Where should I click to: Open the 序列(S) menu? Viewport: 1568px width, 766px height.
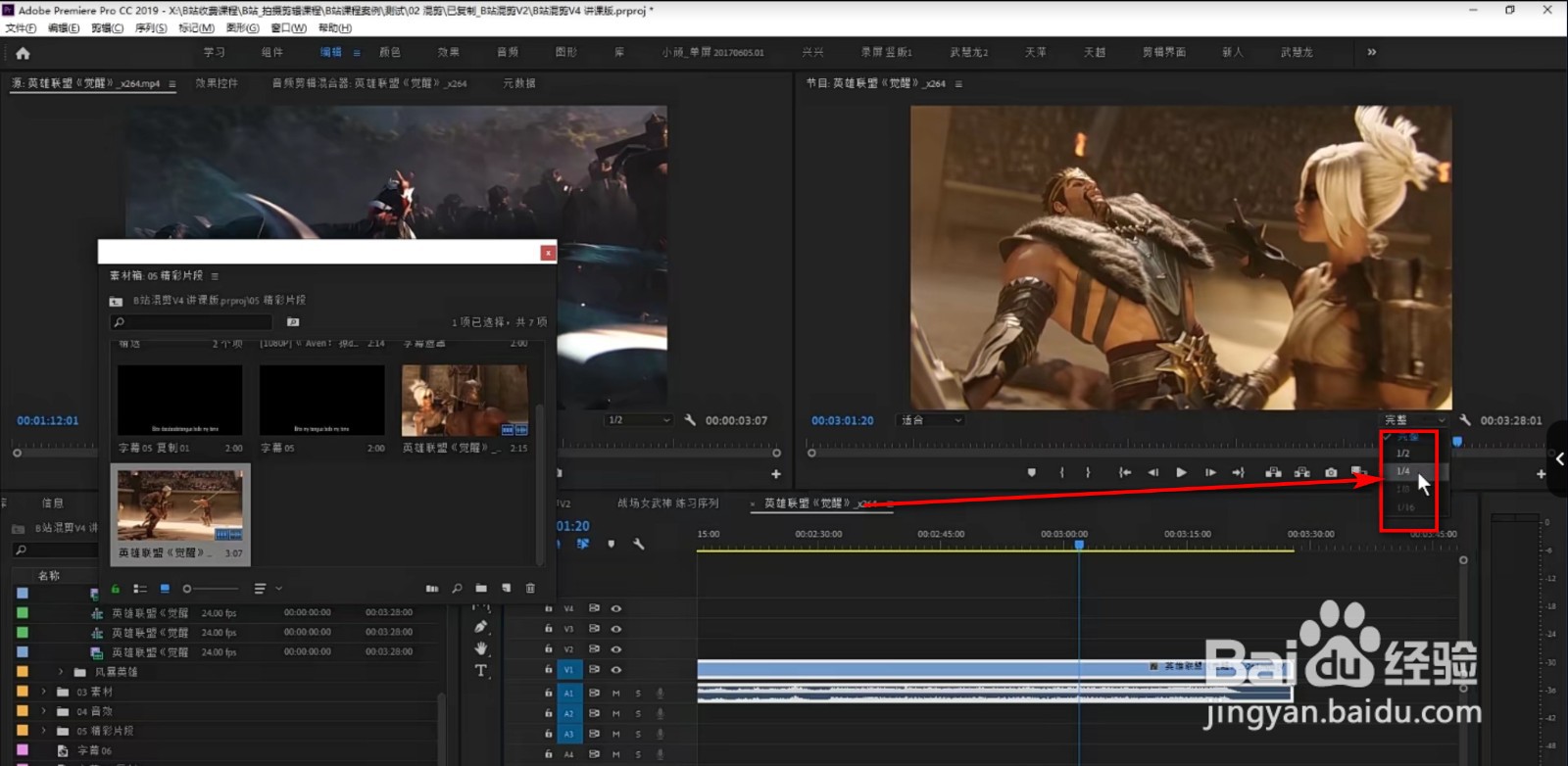151,28
